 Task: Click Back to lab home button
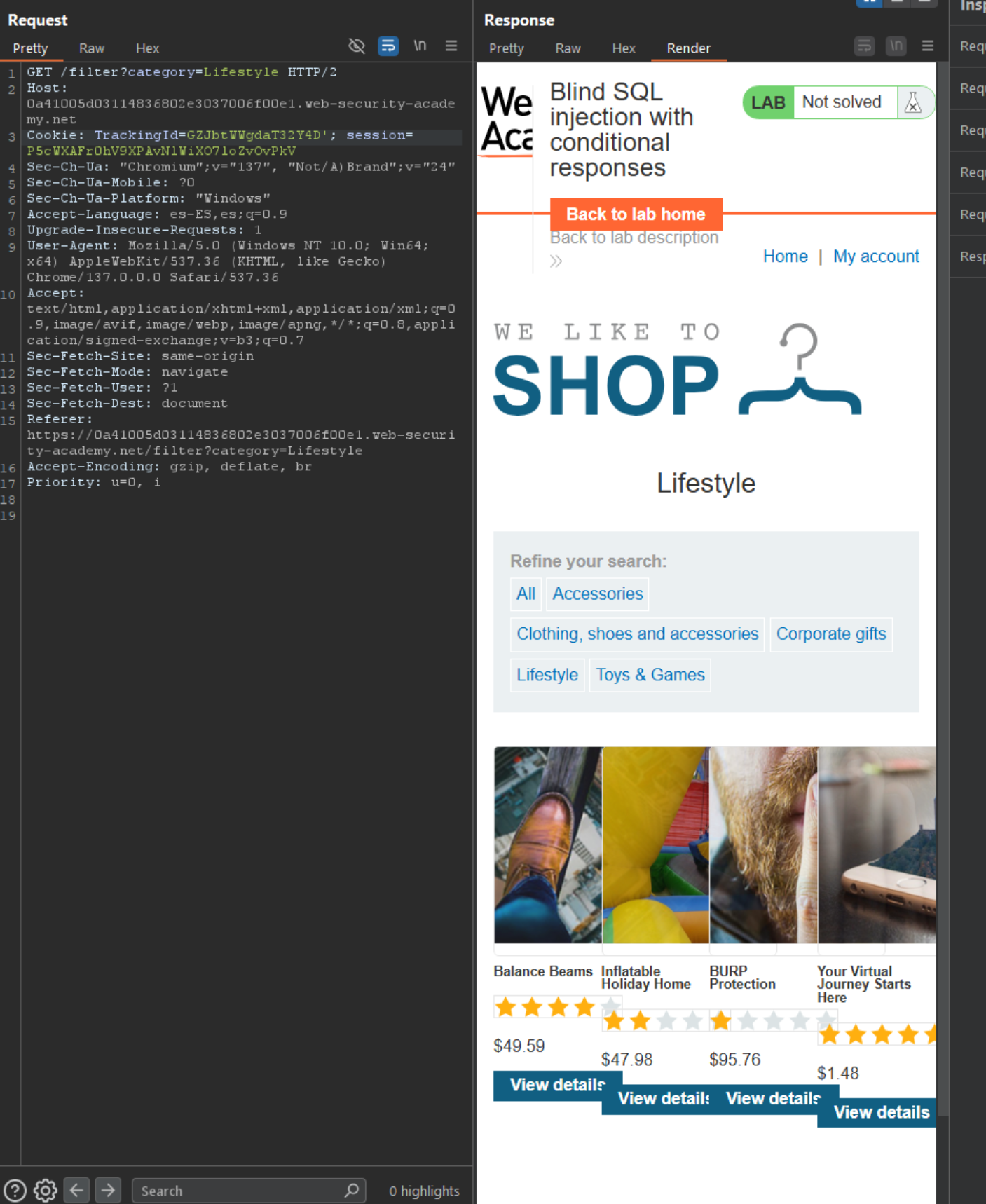pos(636,214)
